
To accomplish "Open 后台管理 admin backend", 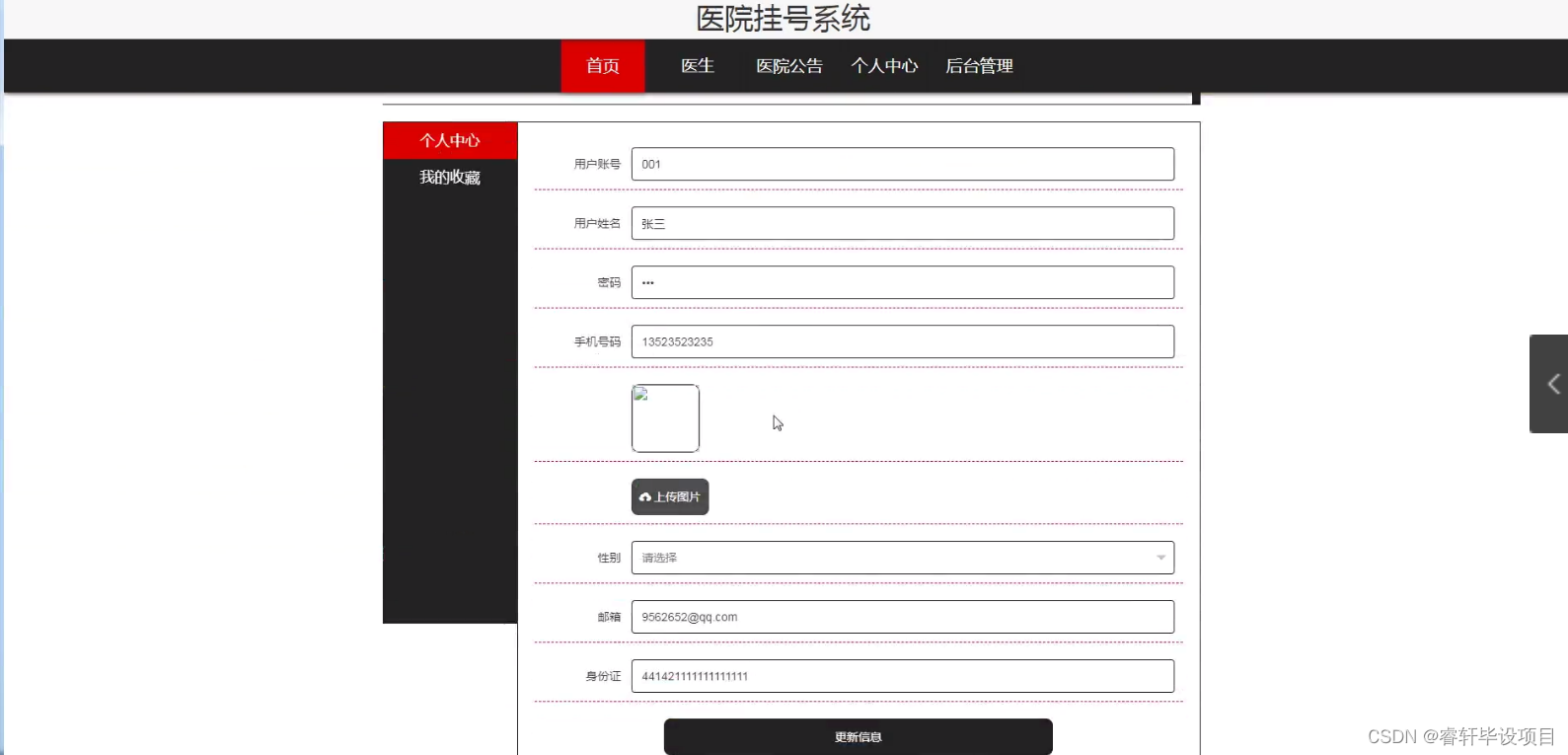I will [979, 66].
